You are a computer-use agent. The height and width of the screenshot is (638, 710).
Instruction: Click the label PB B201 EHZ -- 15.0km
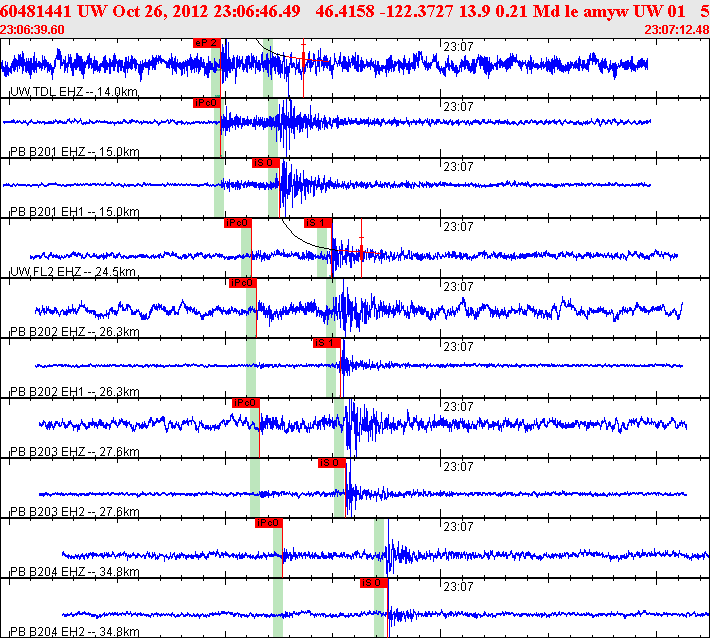[x=75, y=152]
